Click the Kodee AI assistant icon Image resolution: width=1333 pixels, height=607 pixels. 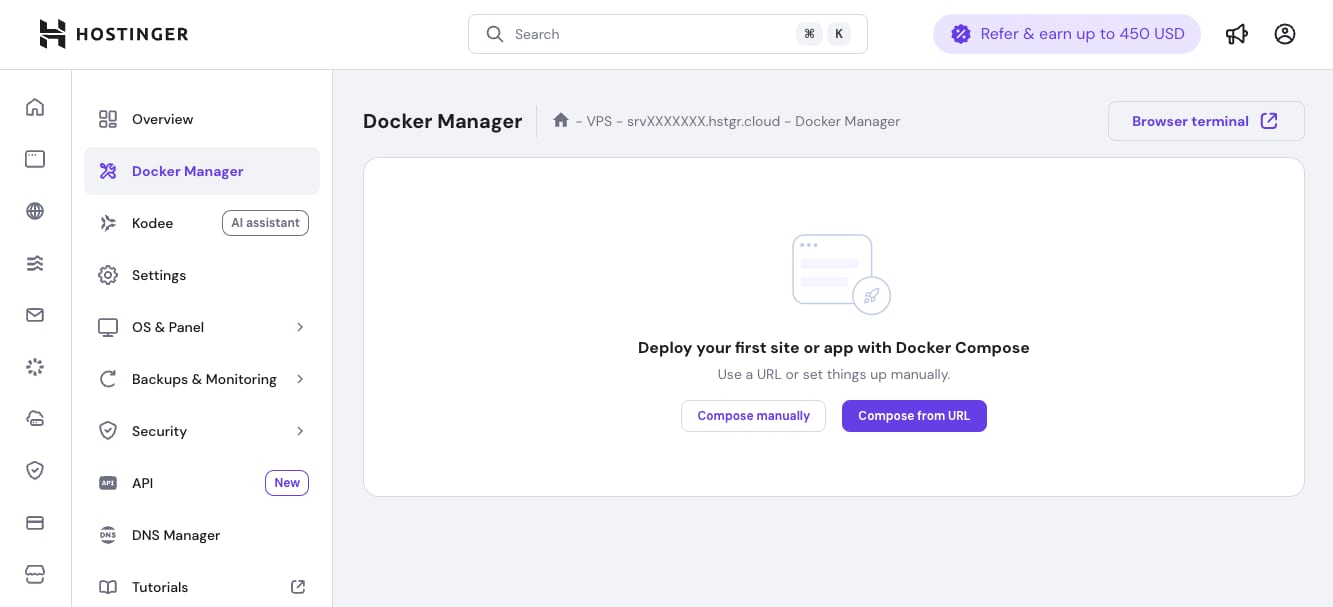pos(108,223)
